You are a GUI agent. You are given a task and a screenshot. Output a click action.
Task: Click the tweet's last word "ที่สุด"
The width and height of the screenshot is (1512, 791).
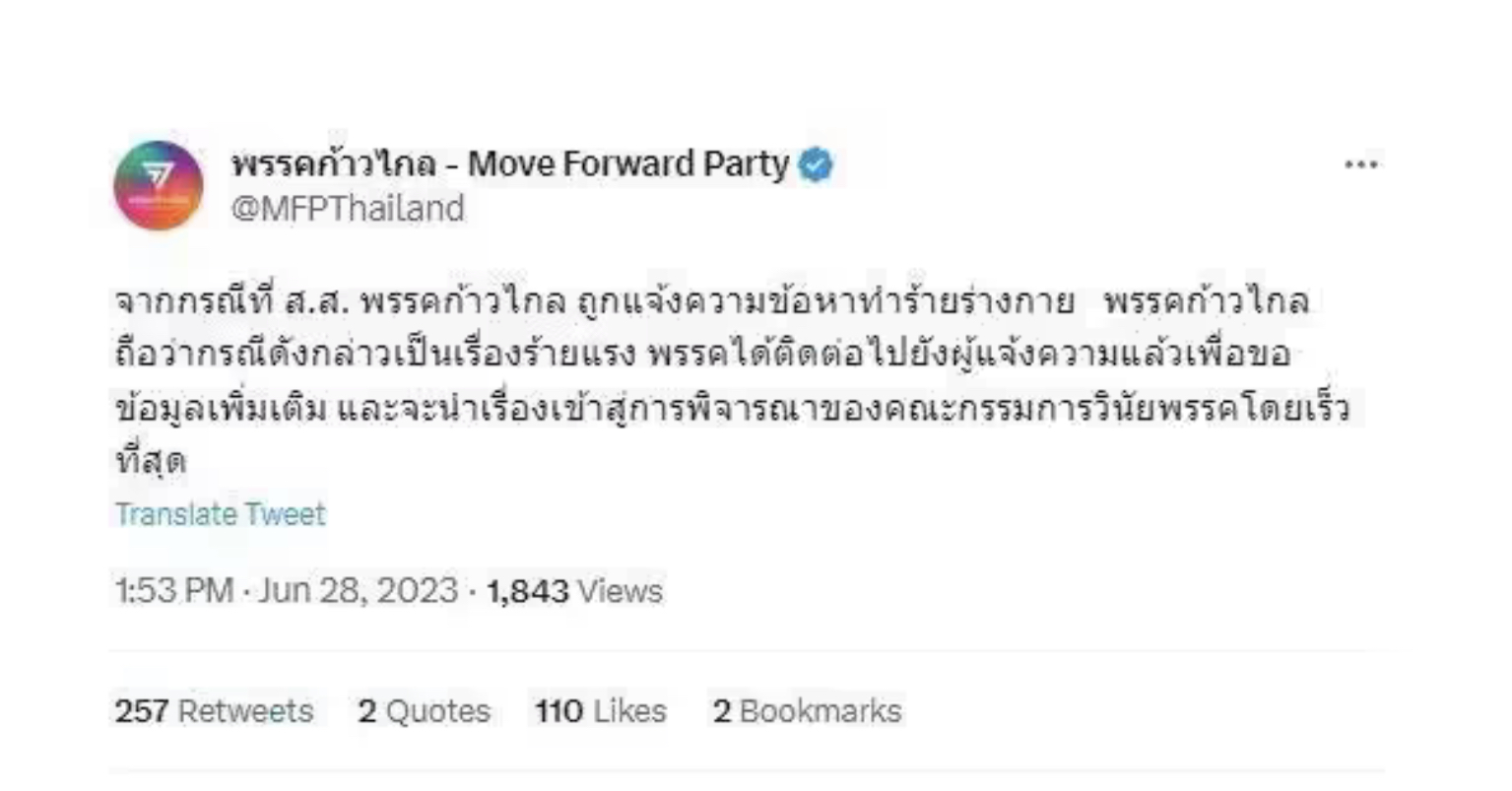(151, 461)
